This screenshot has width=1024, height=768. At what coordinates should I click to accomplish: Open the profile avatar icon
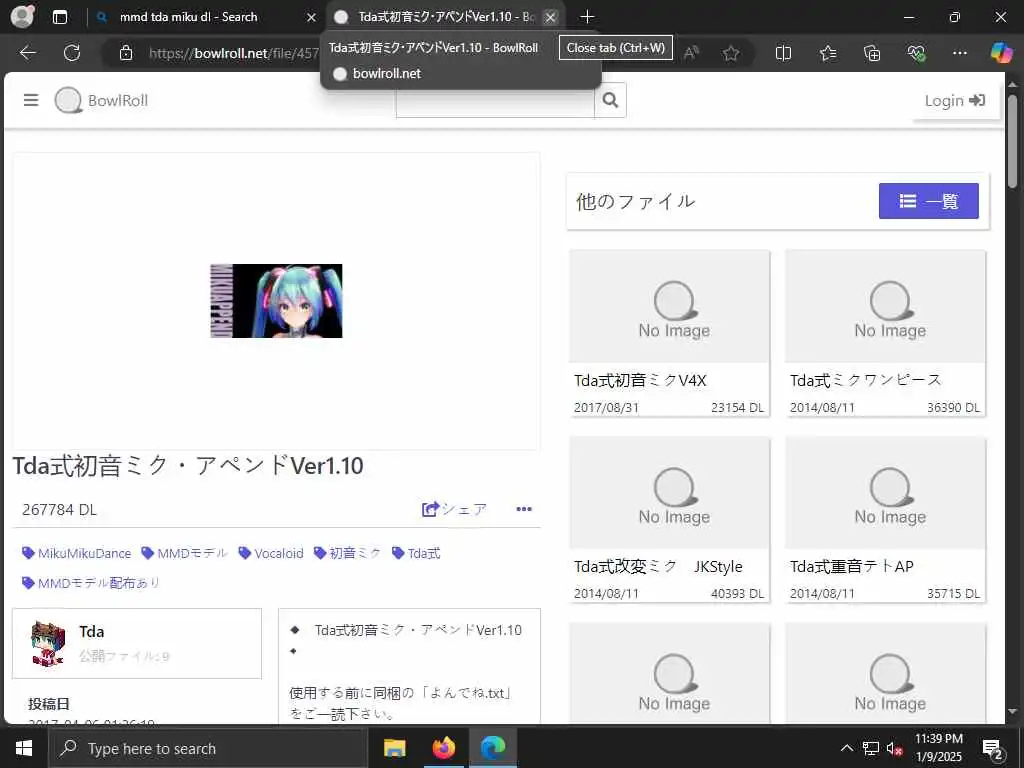pyautogui.click(x=22, y=16)
